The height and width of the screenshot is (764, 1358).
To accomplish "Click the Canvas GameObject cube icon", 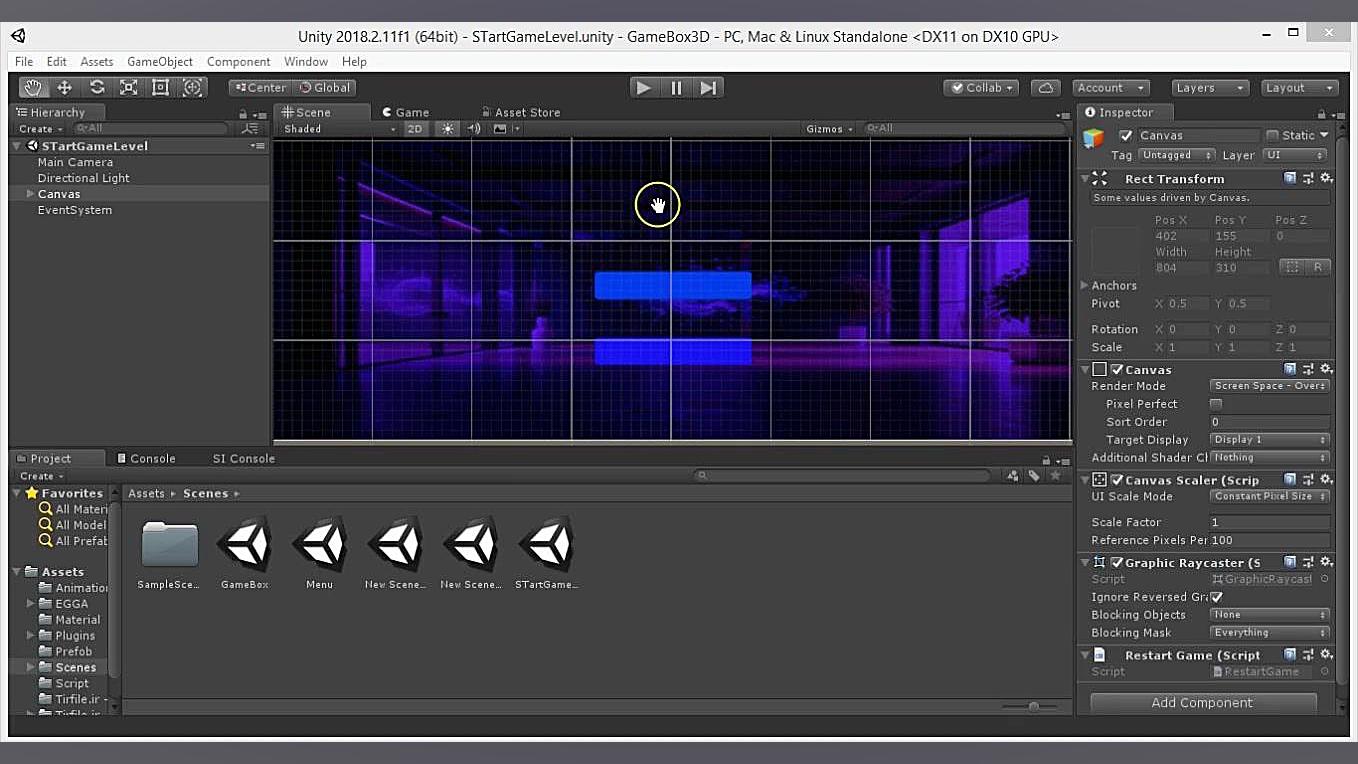I will [1094, 137].
